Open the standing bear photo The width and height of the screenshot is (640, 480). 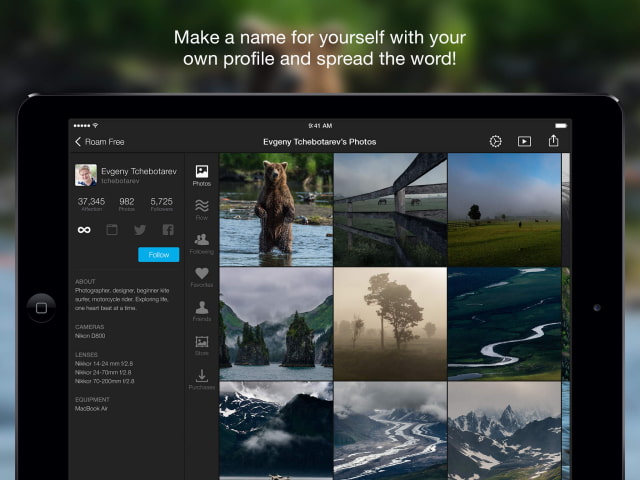(x=275, y=208)
